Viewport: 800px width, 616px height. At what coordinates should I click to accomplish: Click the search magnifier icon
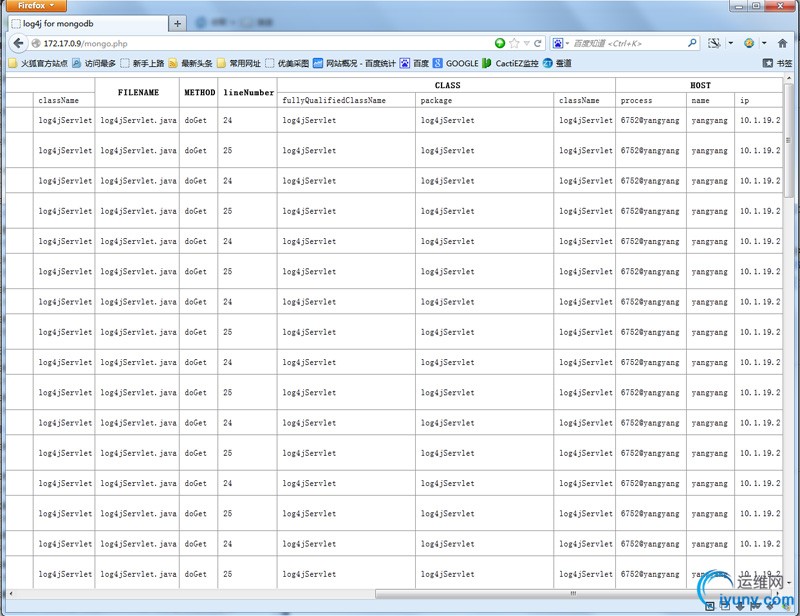click(692, 43)
